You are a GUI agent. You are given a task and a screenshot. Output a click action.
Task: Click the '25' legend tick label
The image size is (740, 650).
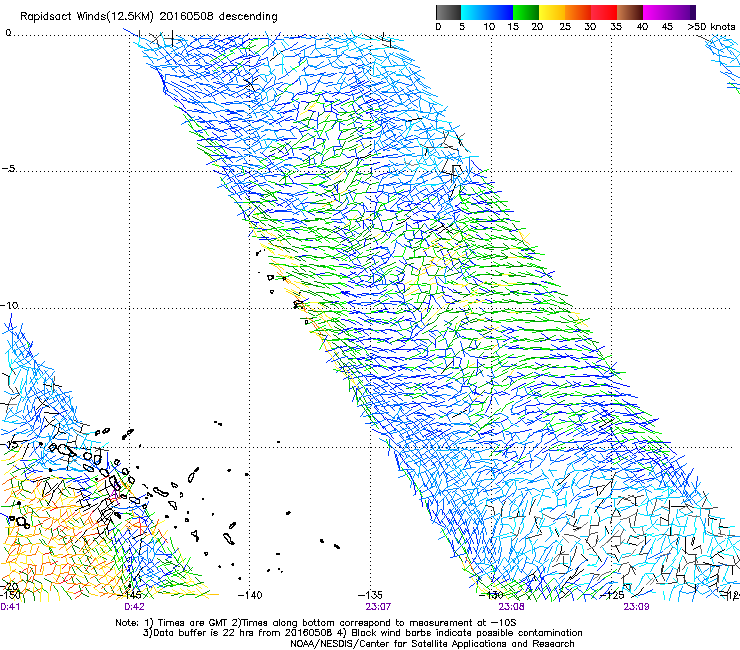(565, 27)
